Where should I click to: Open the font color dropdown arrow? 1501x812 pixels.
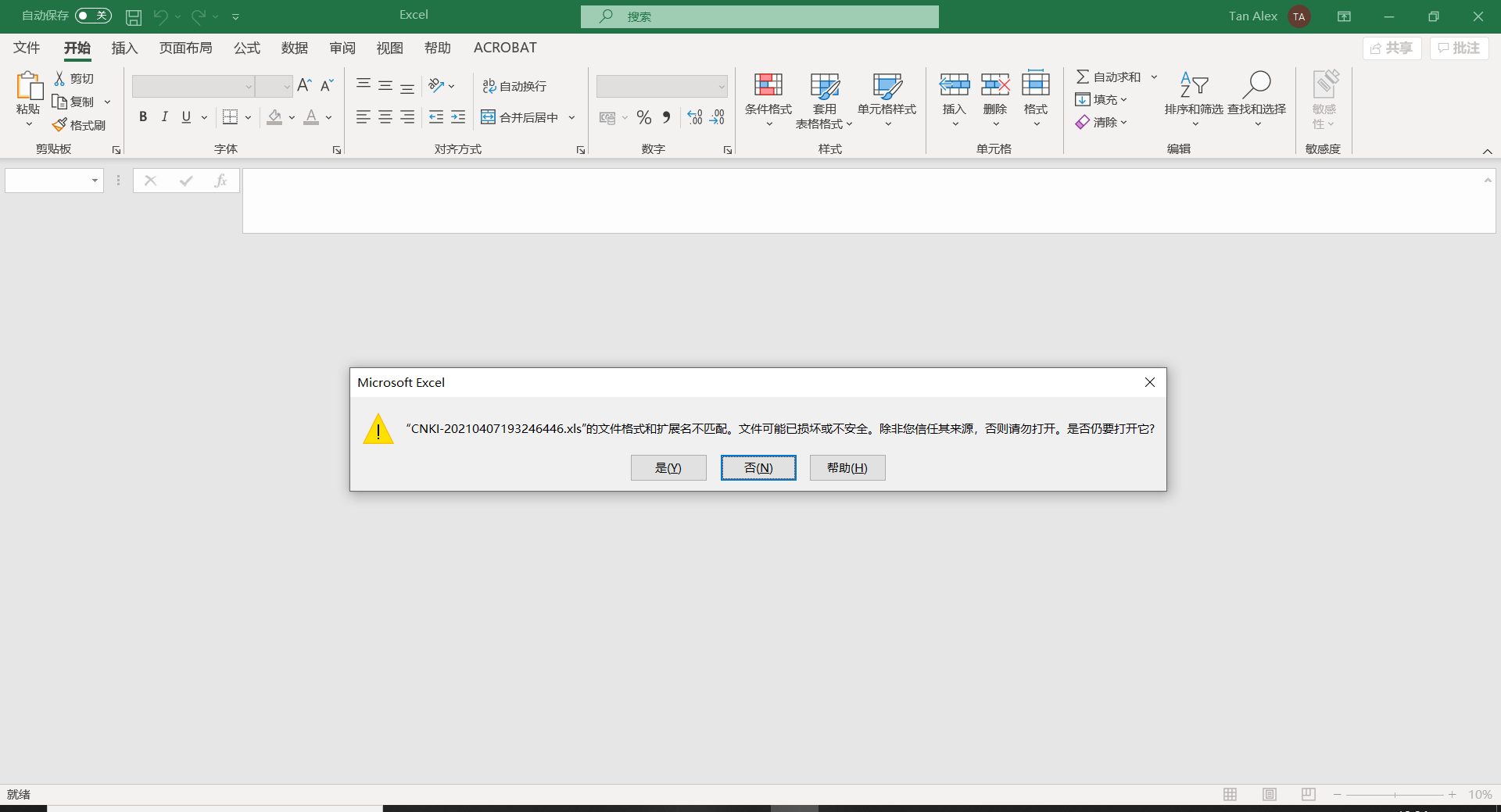point(329,117)
